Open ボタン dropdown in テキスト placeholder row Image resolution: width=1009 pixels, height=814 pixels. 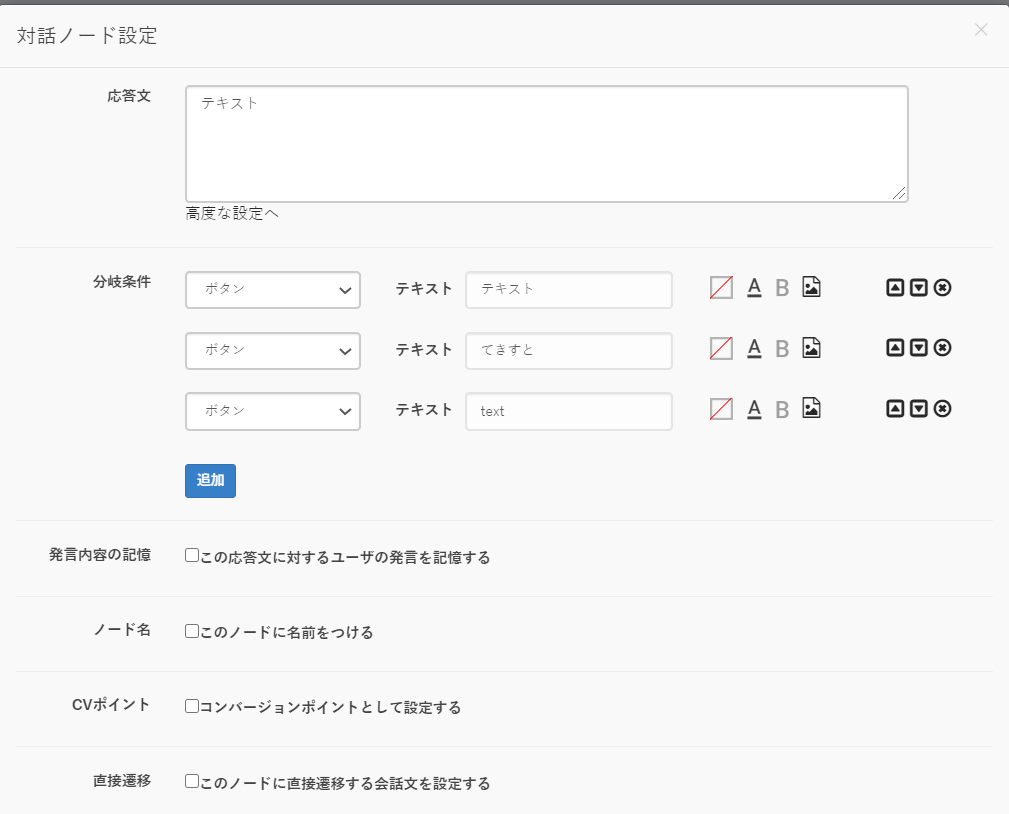click(273, 290)
